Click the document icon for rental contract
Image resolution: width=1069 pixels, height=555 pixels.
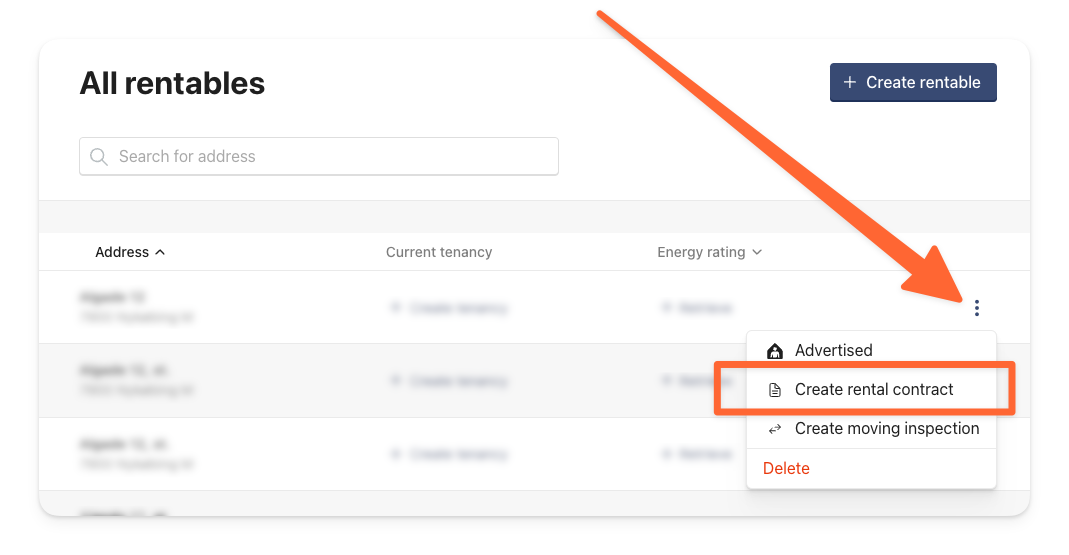pyautogui.click(x=774, y=390)
